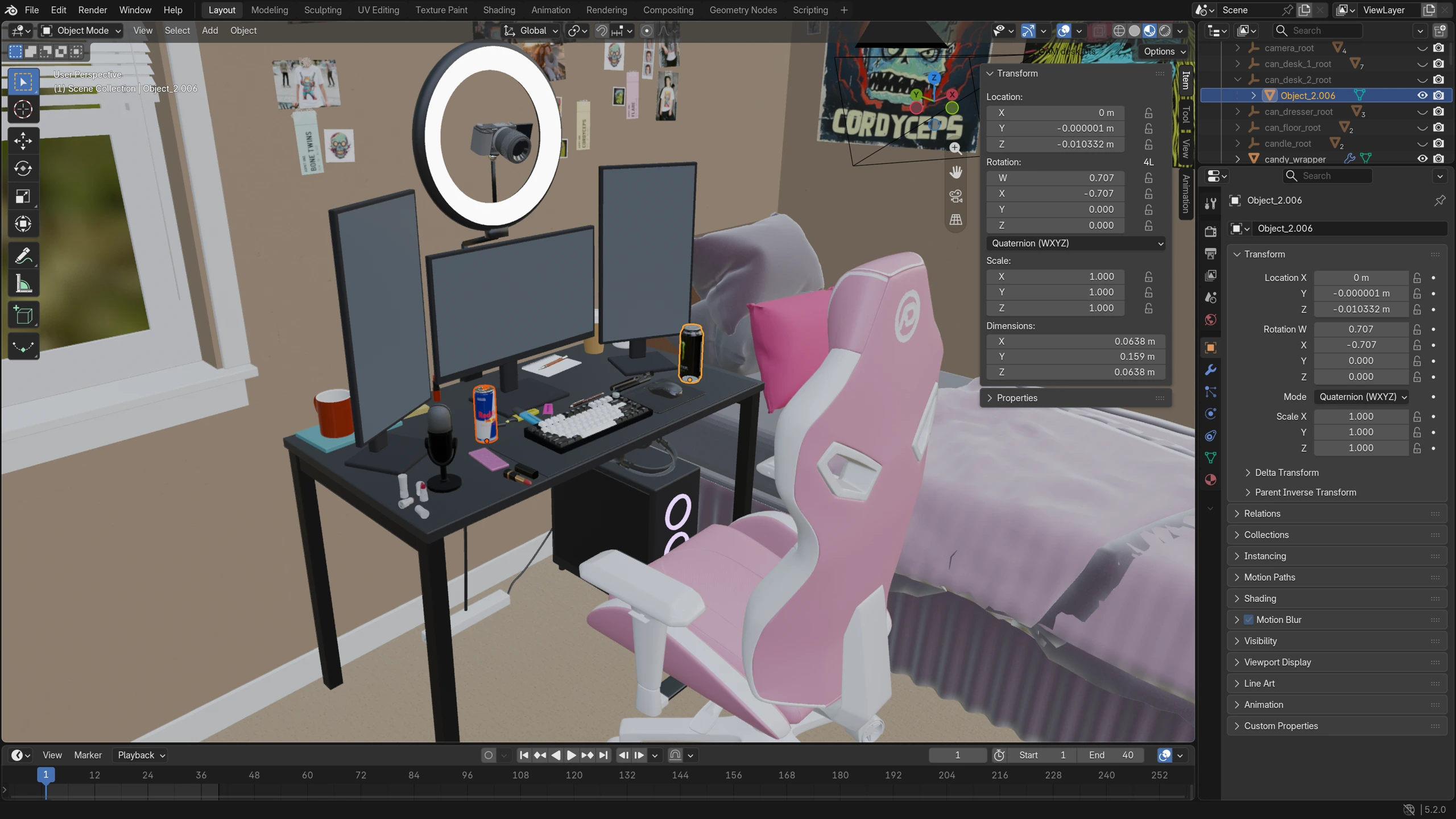Click the Options button in viewport
Viewport: 1456px width, 819px height.
point(1164,51)
